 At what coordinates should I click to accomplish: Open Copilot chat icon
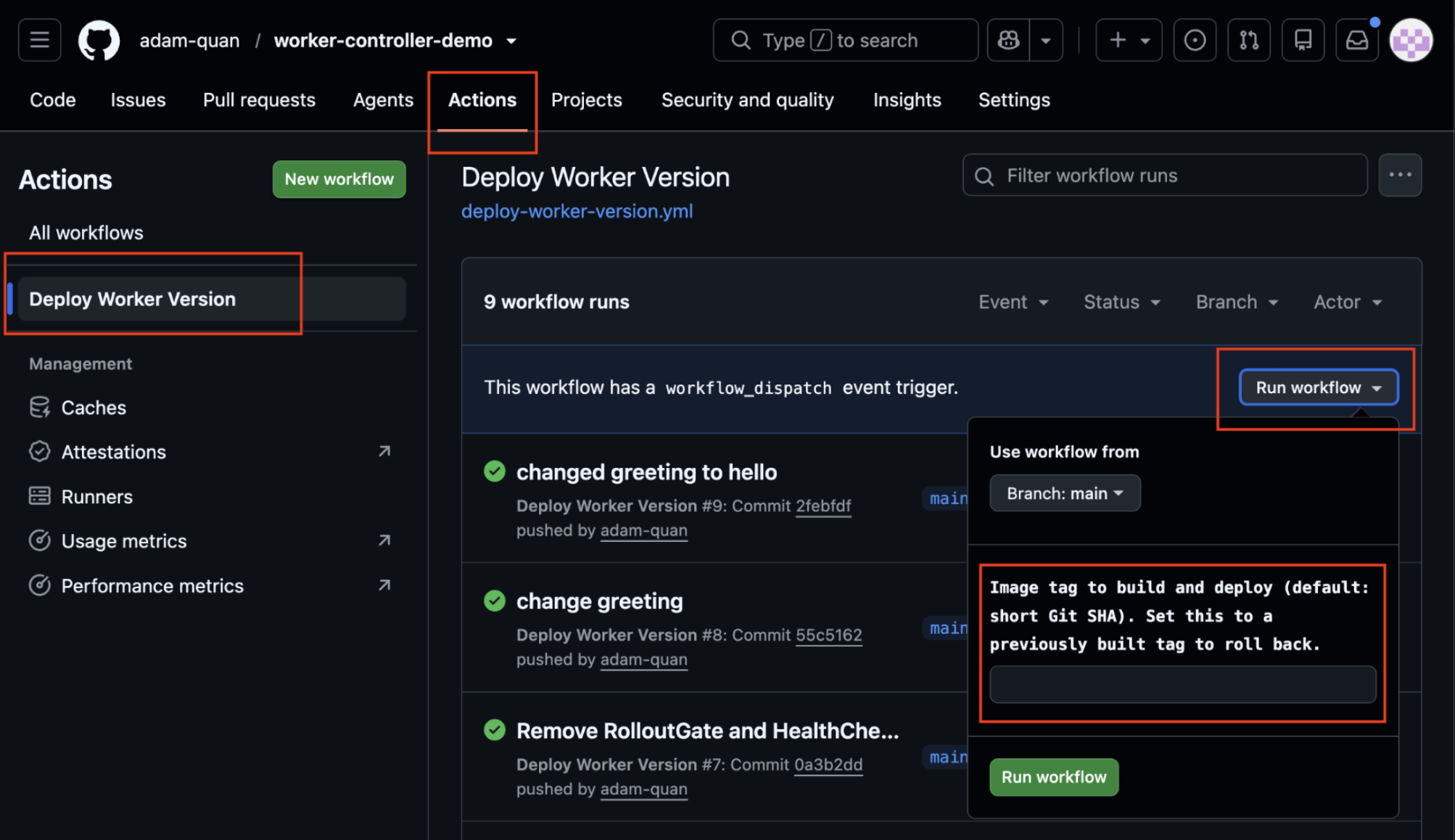(x=1008, y=40)
